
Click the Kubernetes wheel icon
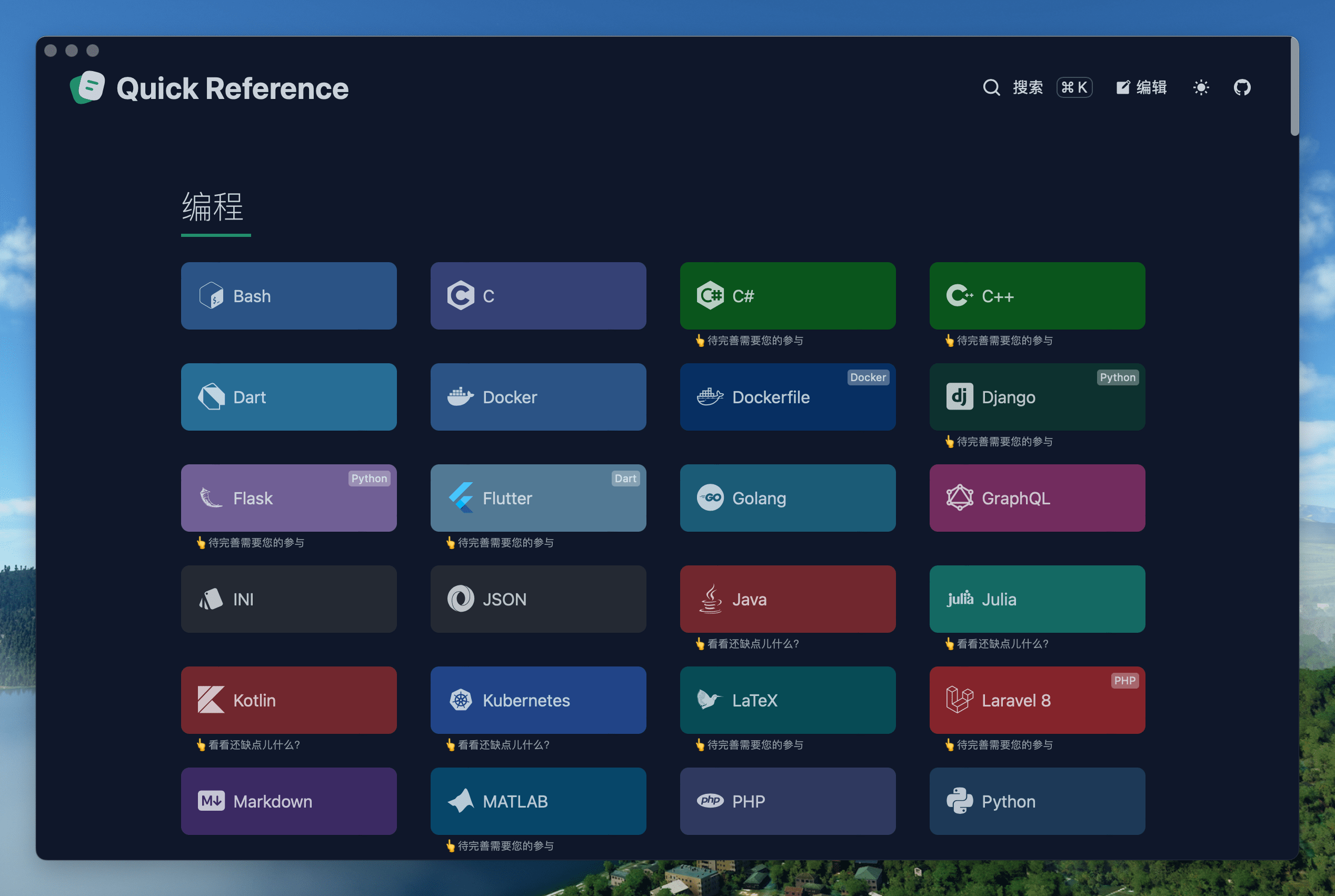point(461,700)
